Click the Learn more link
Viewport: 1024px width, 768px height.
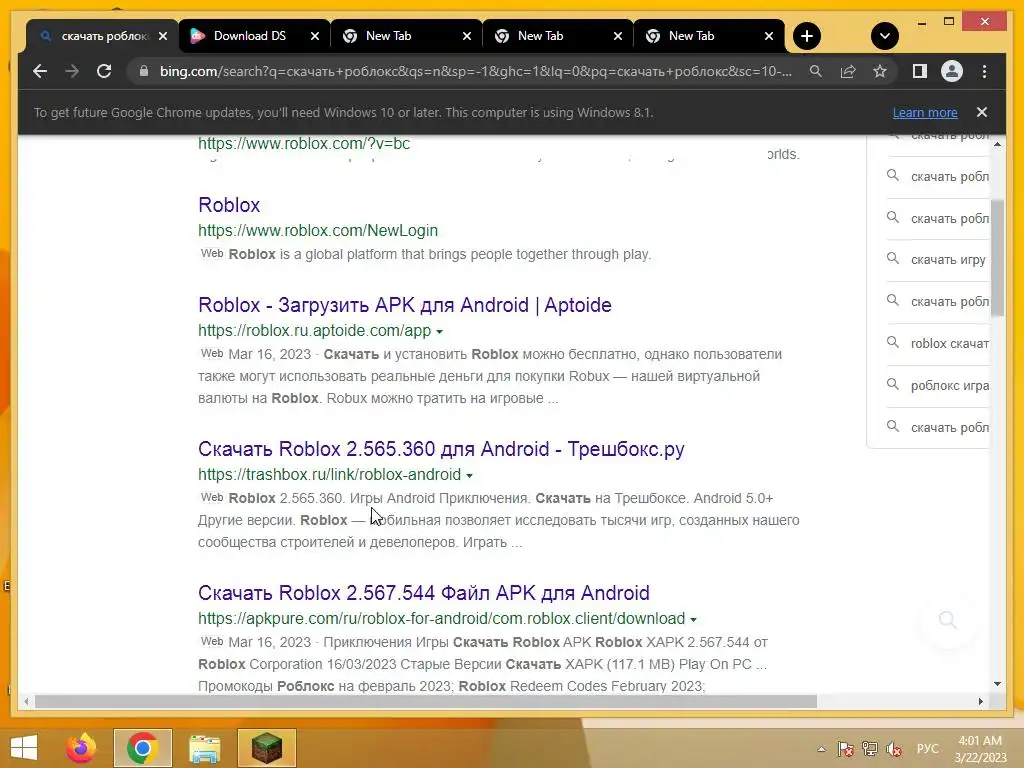[925, 112]
